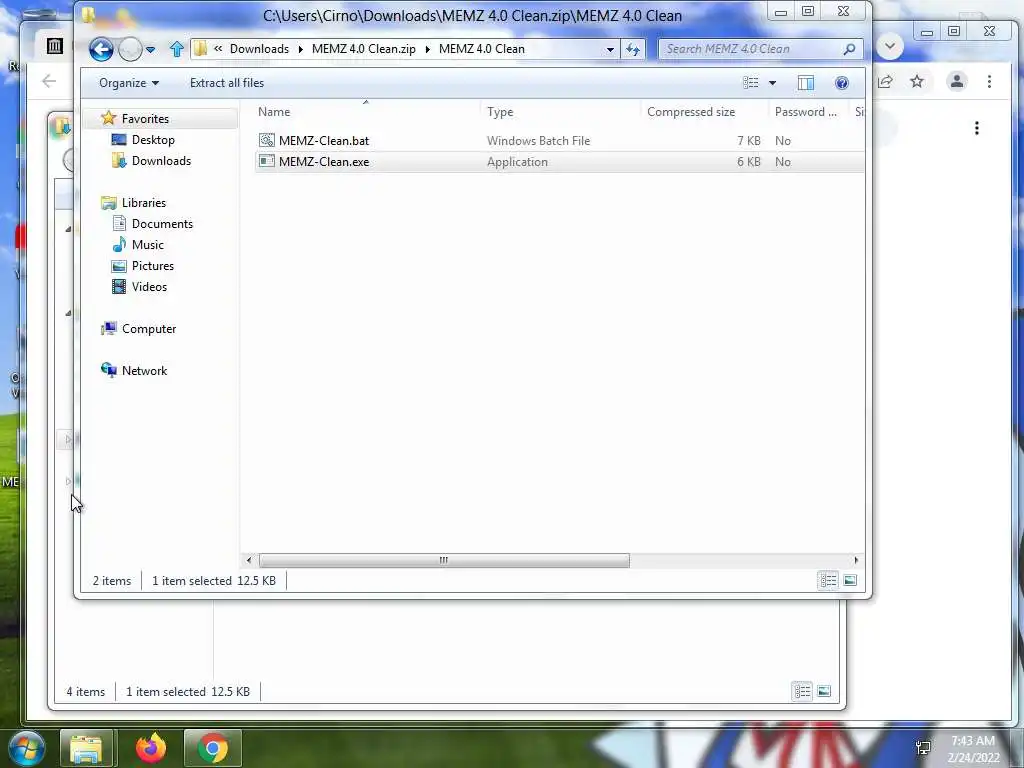Click the address bar folder icon

click(x=200, y=49)
